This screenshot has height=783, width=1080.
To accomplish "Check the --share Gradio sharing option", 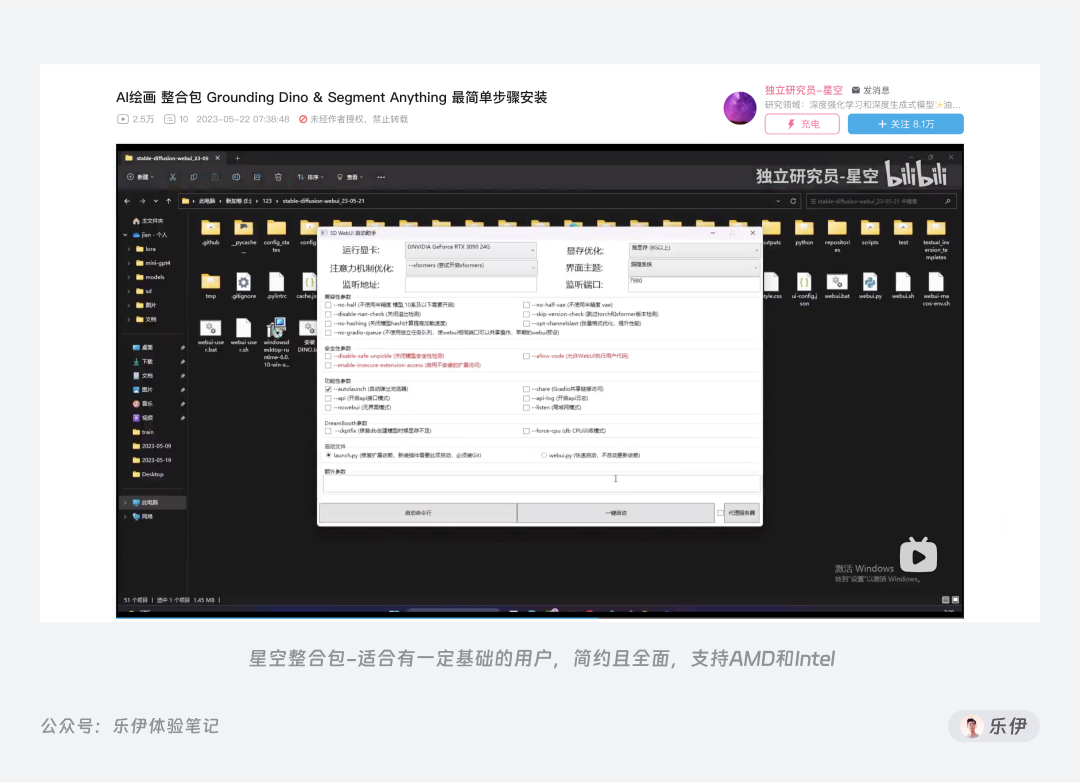I will 526,389.
